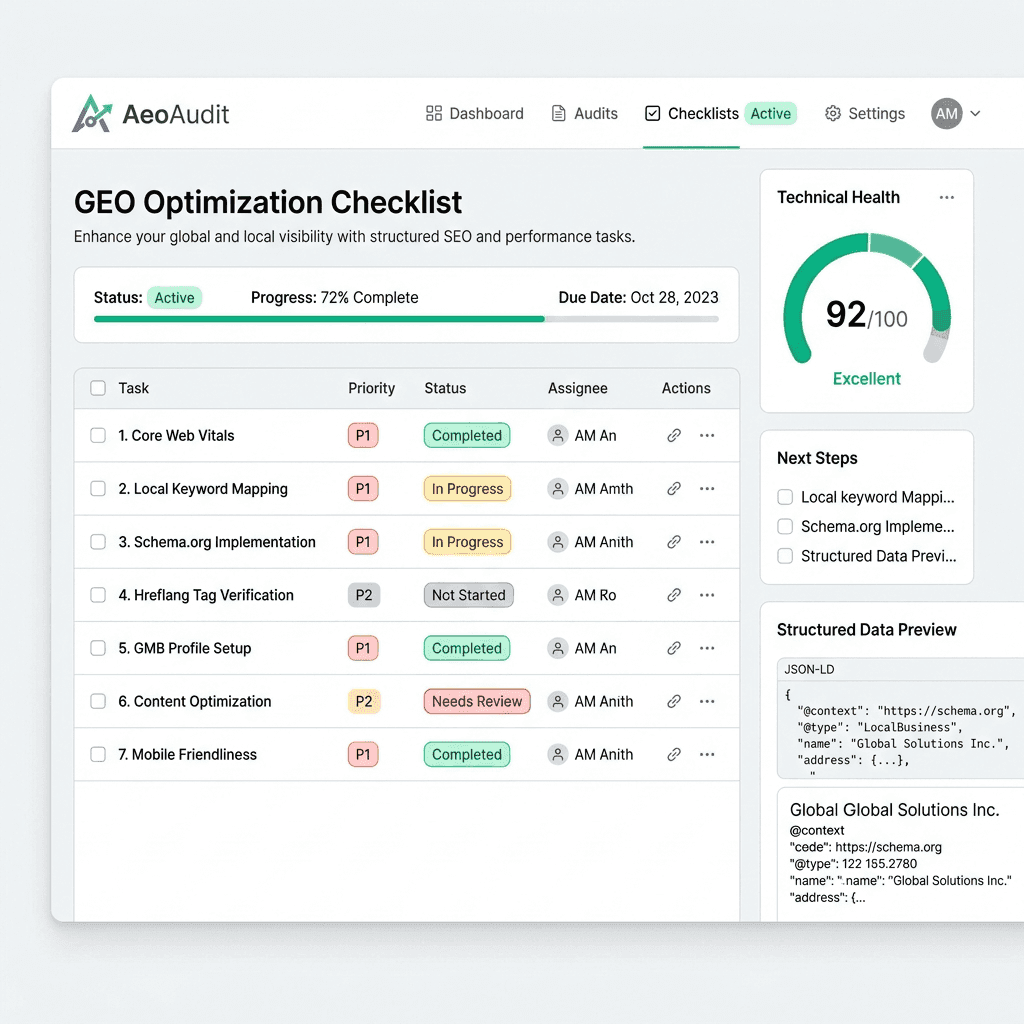
Task: Copy link for Content Optimization task
Action: click(674, 701)
